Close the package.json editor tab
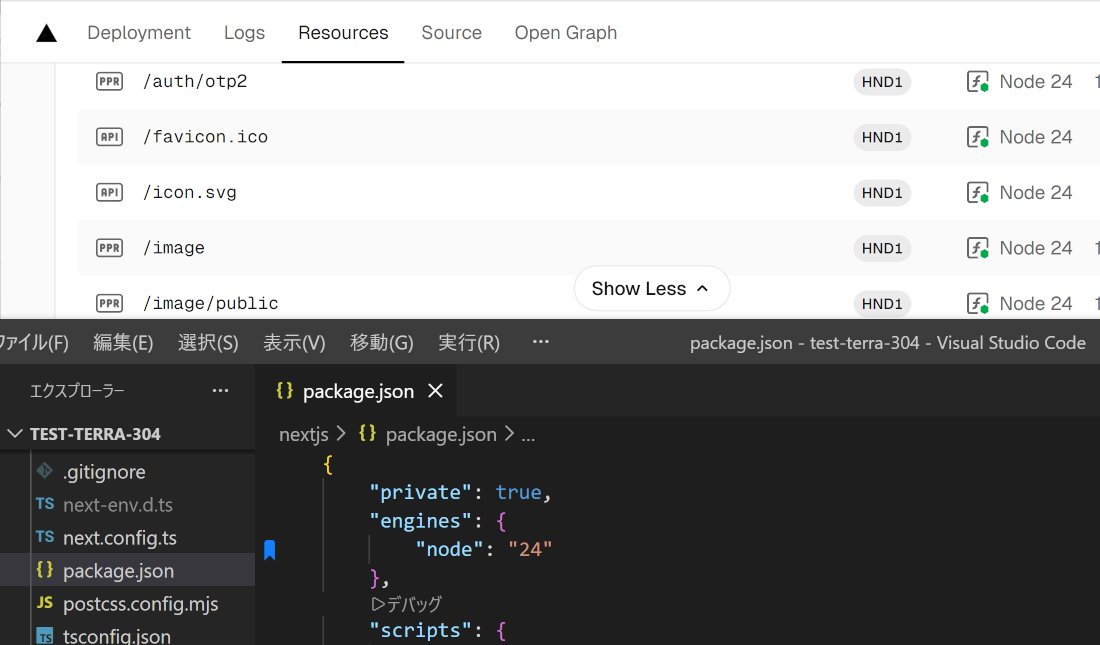 pyautogui.click(x=435, y=391)
